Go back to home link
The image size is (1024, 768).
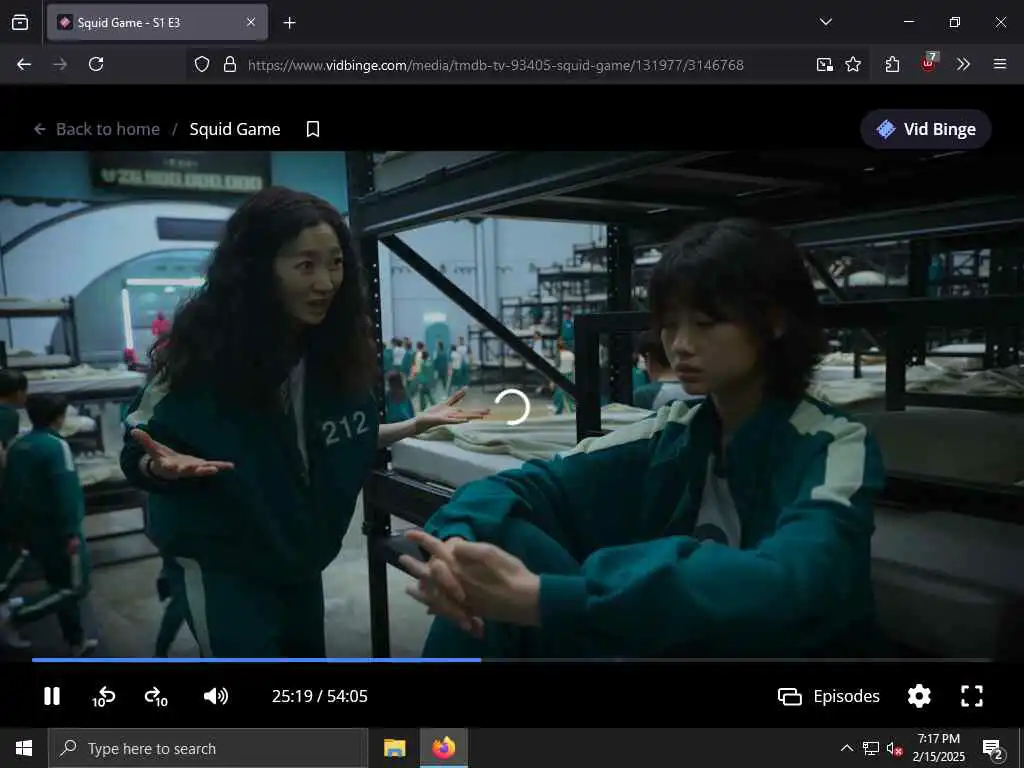(97, 129)
